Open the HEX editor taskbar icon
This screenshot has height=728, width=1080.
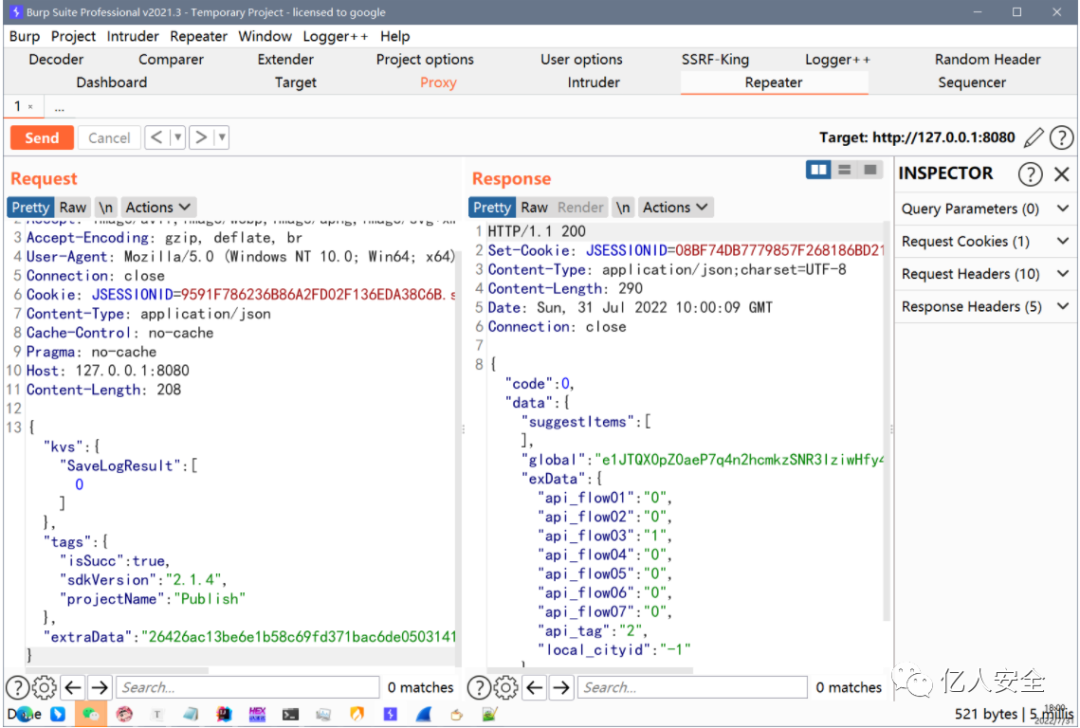(257, 714)
